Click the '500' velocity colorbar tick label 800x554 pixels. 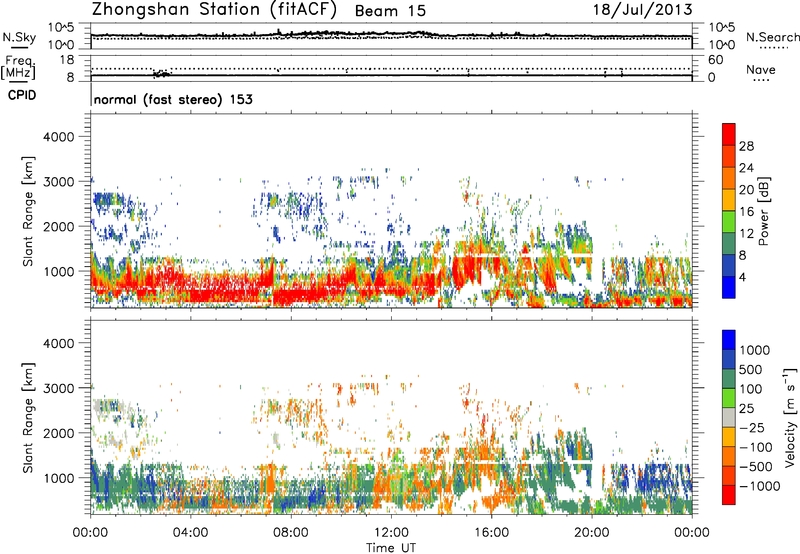tap(751, 369)
